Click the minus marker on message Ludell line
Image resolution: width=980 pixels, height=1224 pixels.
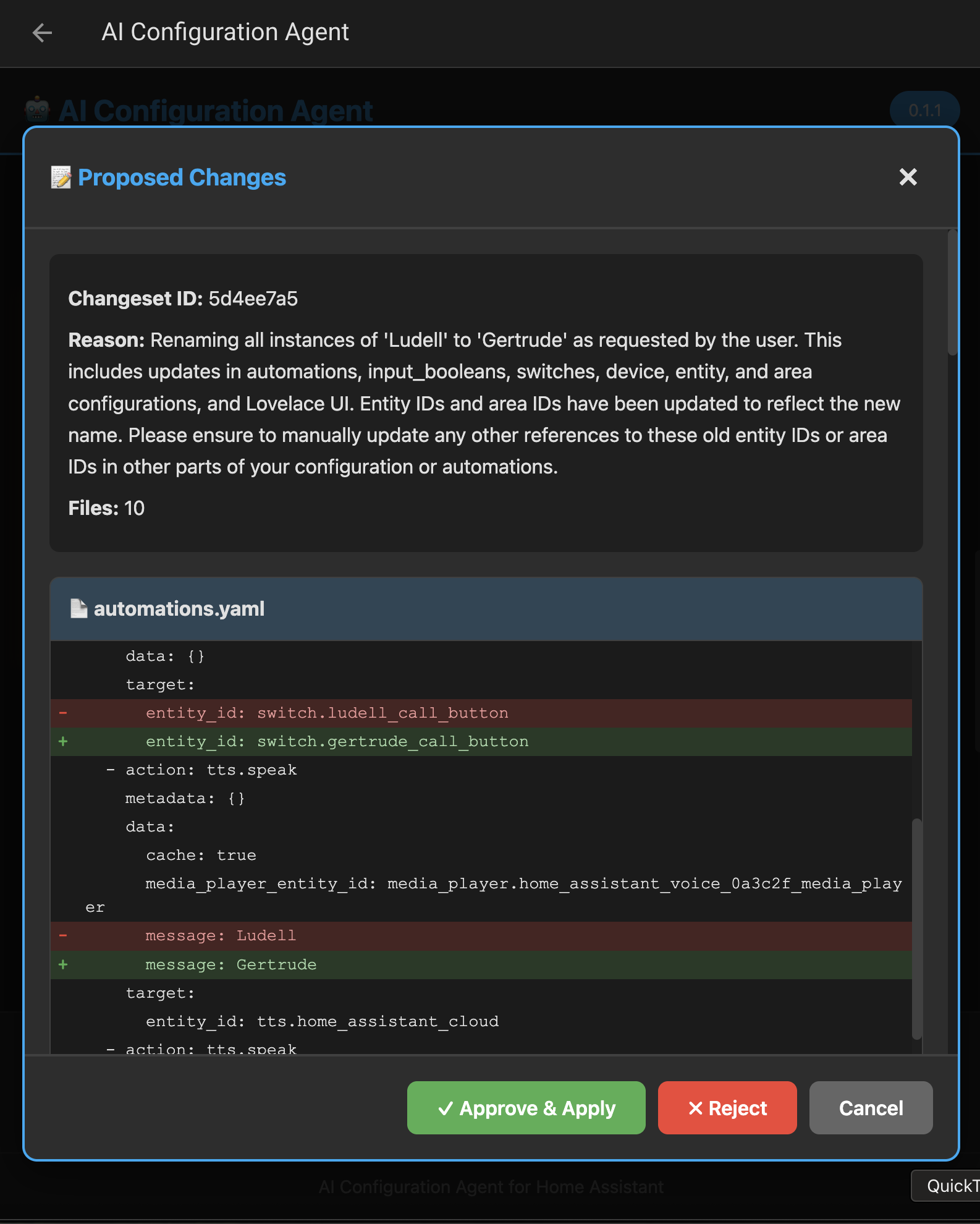(x=63, y=935)
